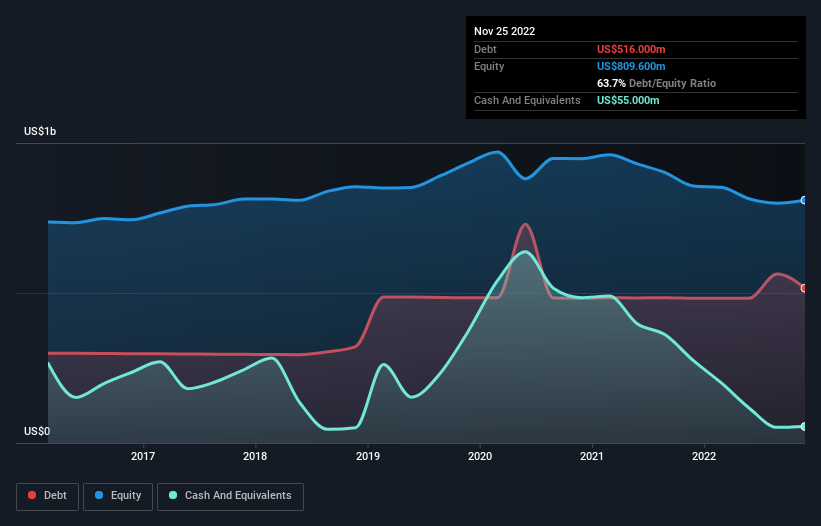821x526 pixels.
Task: Click the 2017 axis label
Action: [x=143, y=456]
